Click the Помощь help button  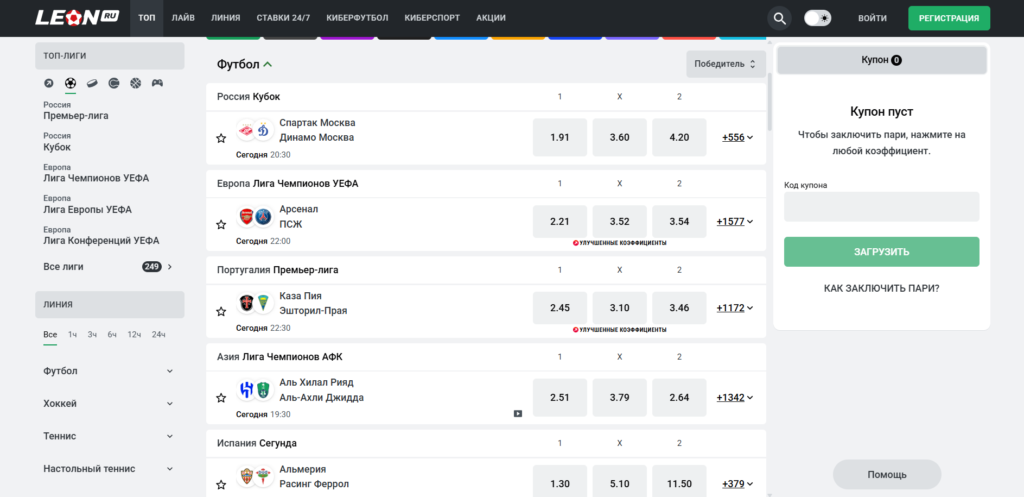(887, 475)
